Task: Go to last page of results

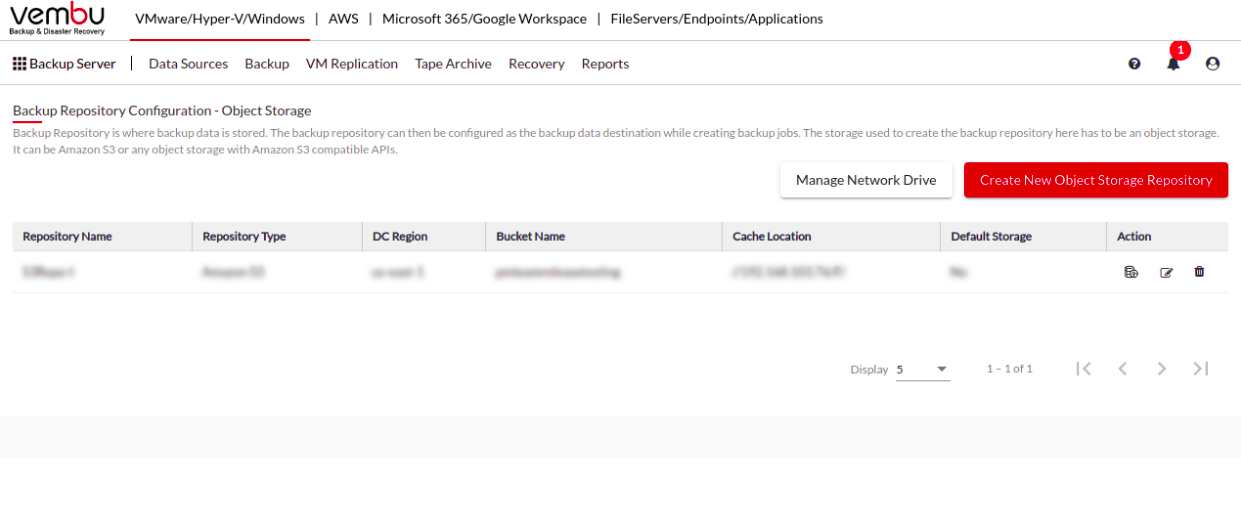Action: (x=1201, y=369)
